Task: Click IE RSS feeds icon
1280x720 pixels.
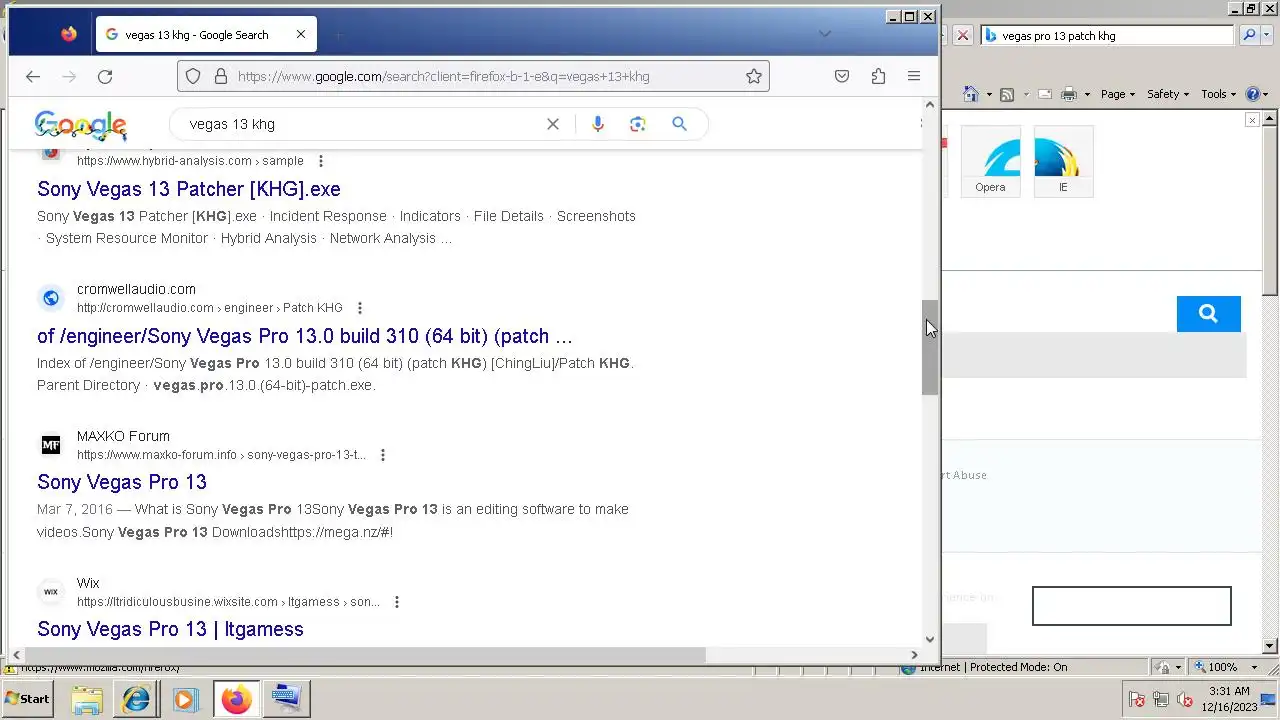Action: [x=1007, y=94]
